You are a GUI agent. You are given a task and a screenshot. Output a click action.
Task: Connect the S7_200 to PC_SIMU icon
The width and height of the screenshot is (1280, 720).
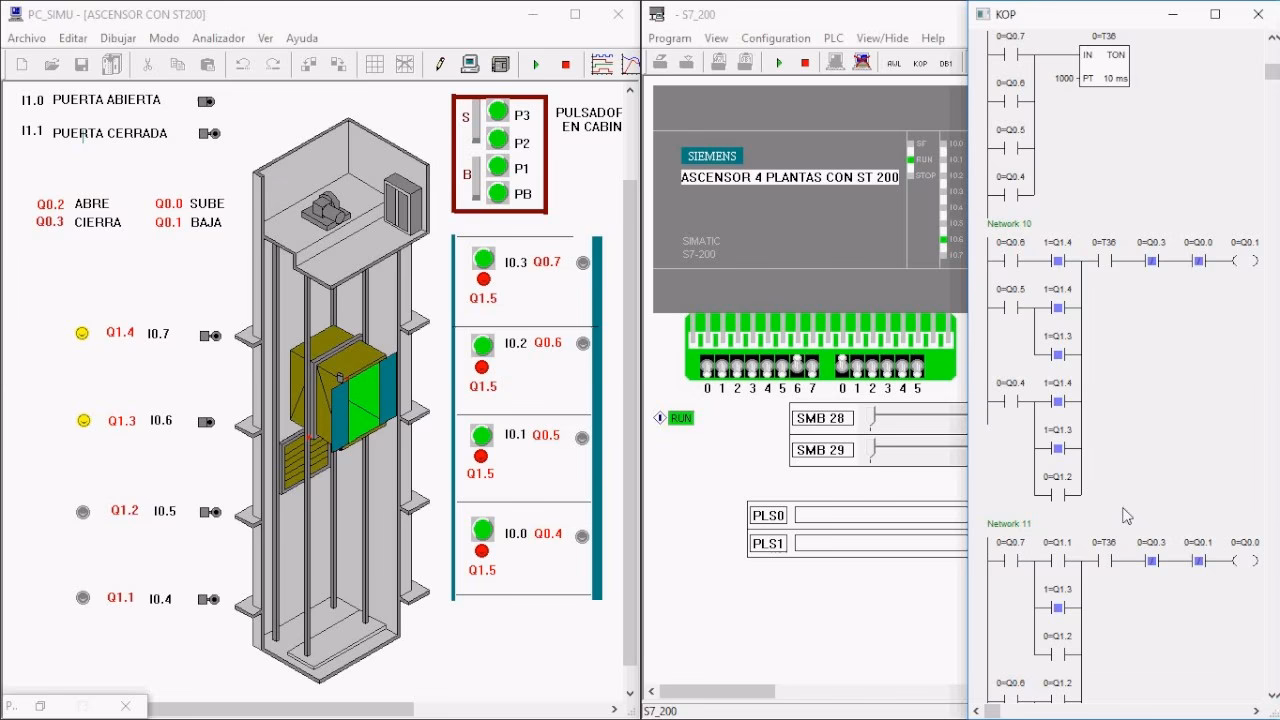[x=836, y=63]
